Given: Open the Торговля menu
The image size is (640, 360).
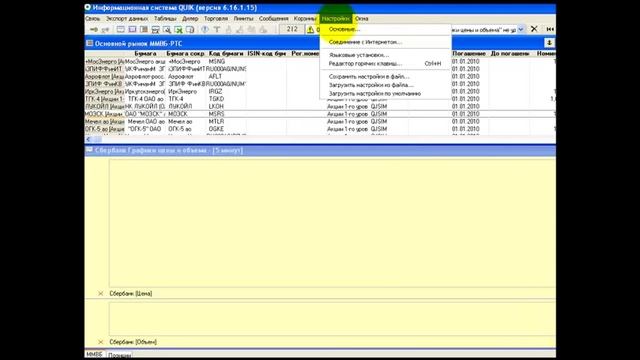Looking at the screenshot, I should (x=216, y=19).
